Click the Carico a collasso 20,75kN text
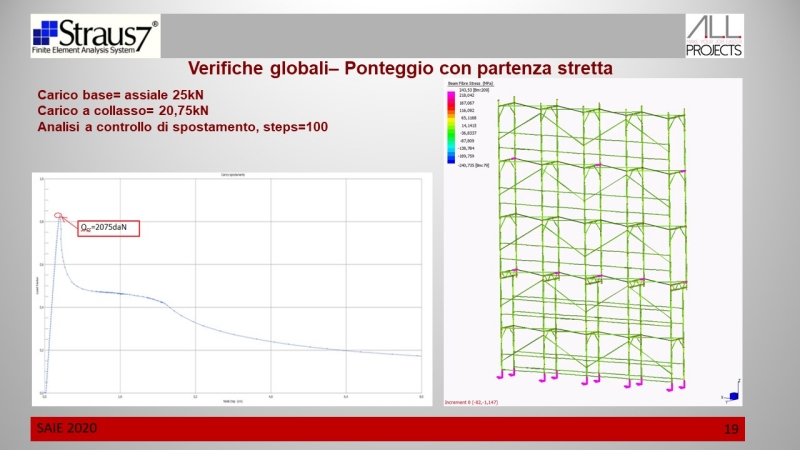This screenshot has width=800, height=450. coord(127,110)
